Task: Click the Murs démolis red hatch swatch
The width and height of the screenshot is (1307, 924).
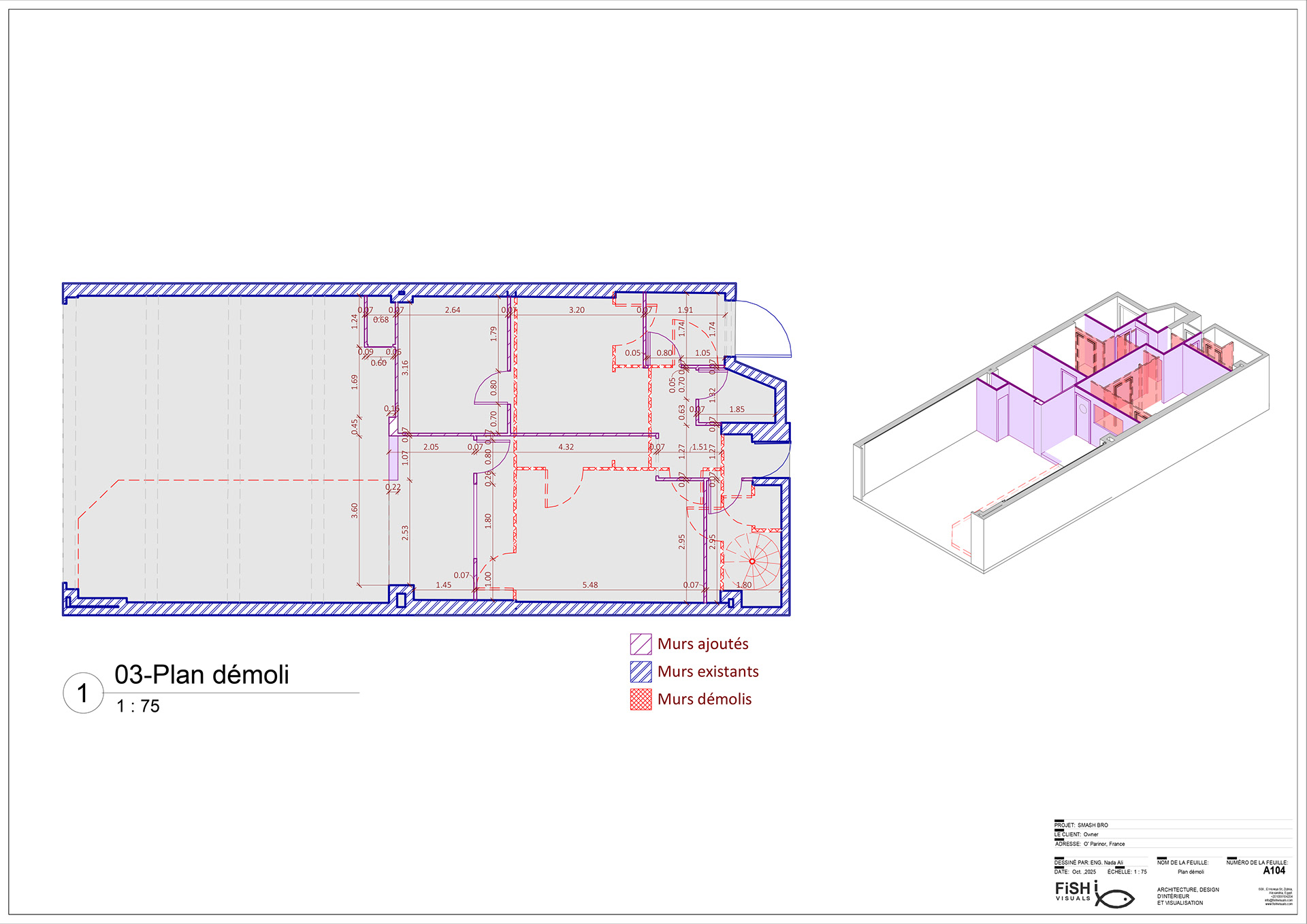Action: (641, 699)
